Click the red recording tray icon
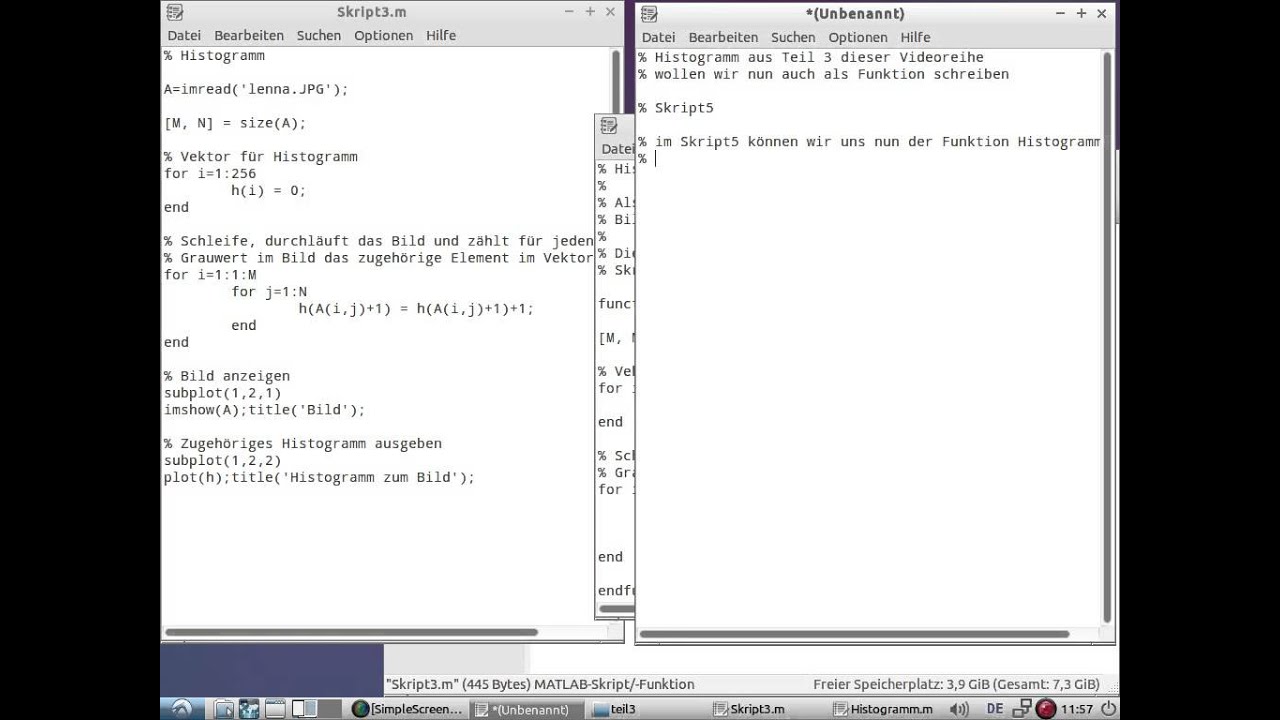Screen dimensions: 1280x720 tap(1046, 709)
